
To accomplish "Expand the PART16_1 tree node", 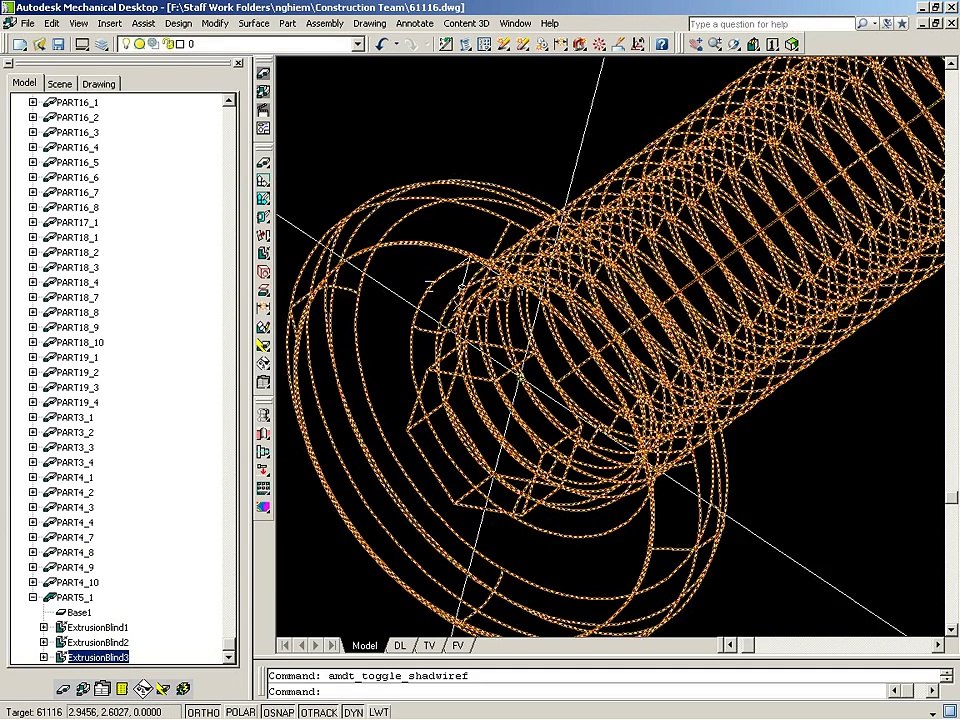I will pos(33,102).
